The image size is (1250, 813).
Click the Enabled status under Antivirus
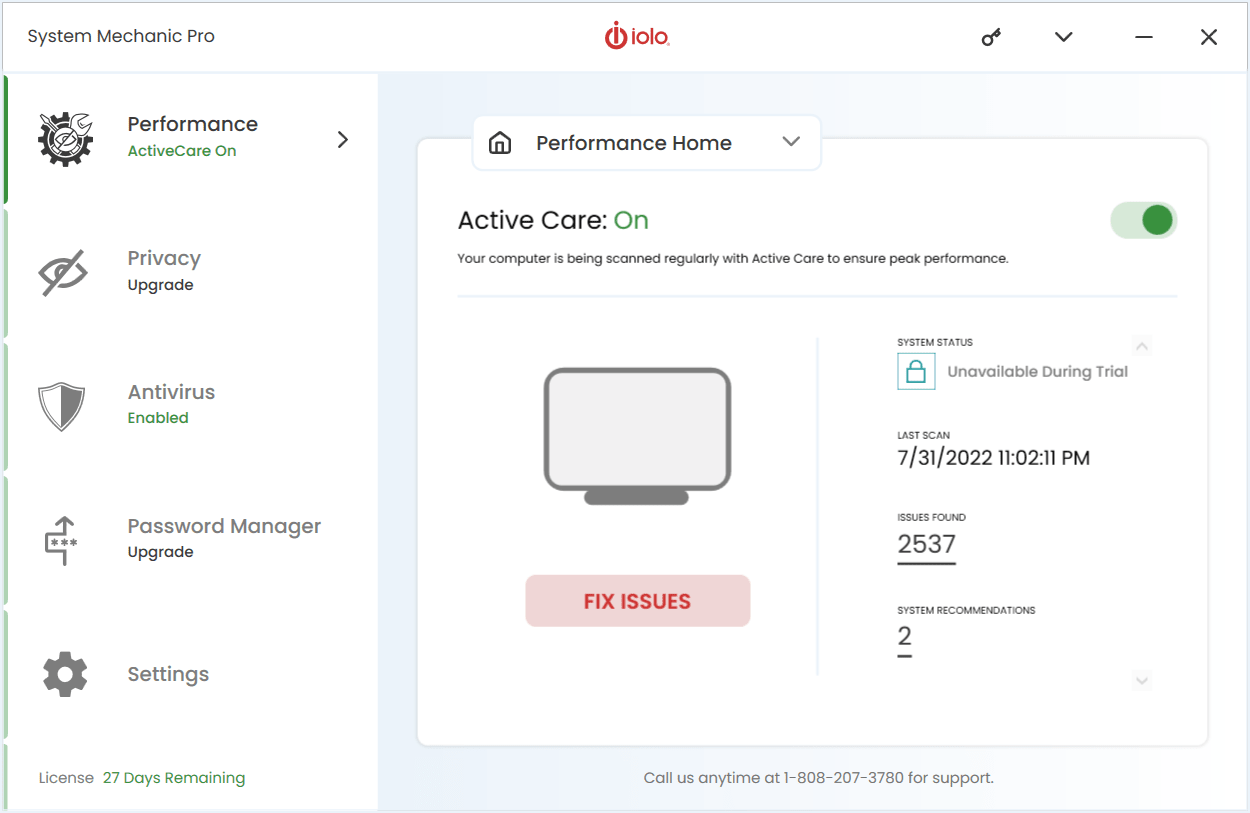pos(158,418)
